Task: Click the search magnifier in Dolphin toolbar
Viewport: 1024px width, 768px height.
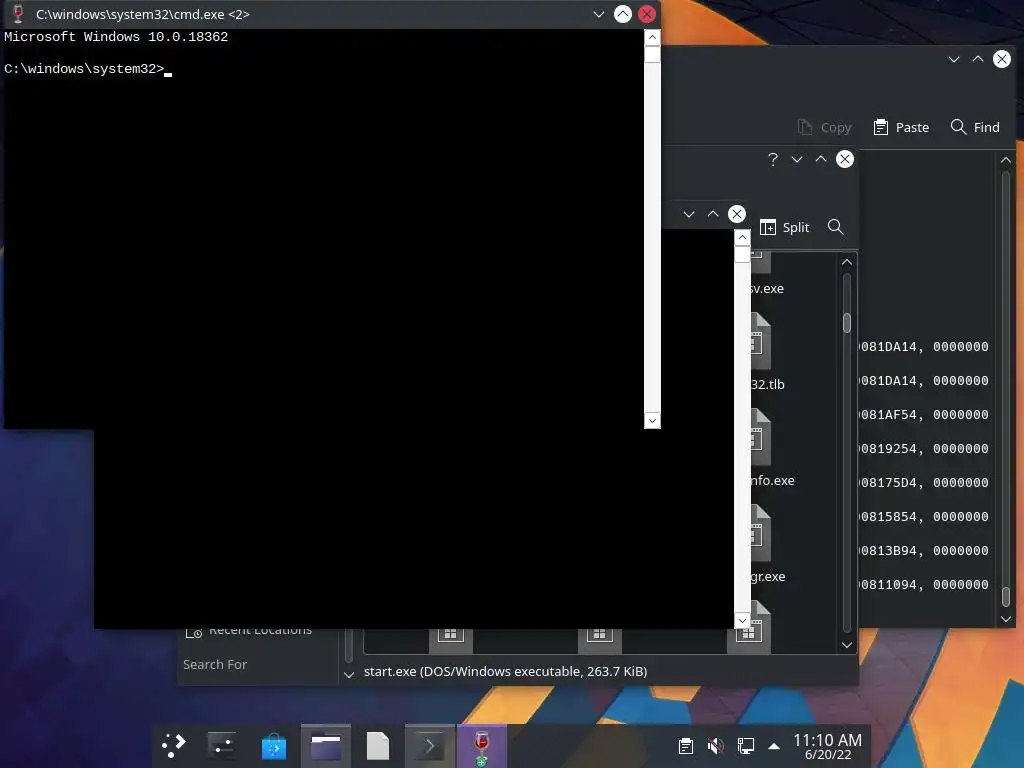Action: tap(835, 227)
